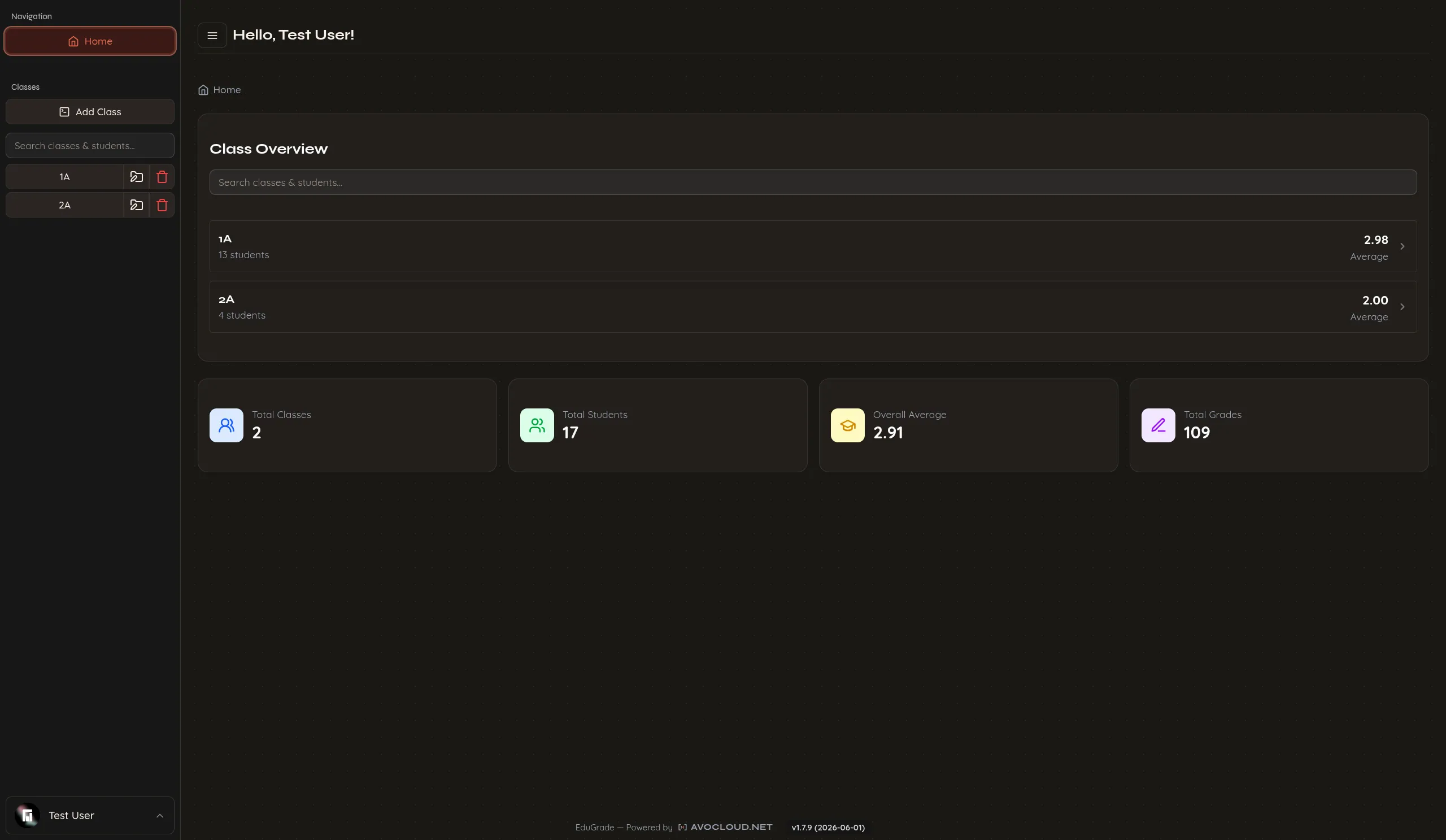Click the 2.98 average value for 1A
This screenshot has height=840, width=1446.
pyautogui.click(x=1375, y=240)
